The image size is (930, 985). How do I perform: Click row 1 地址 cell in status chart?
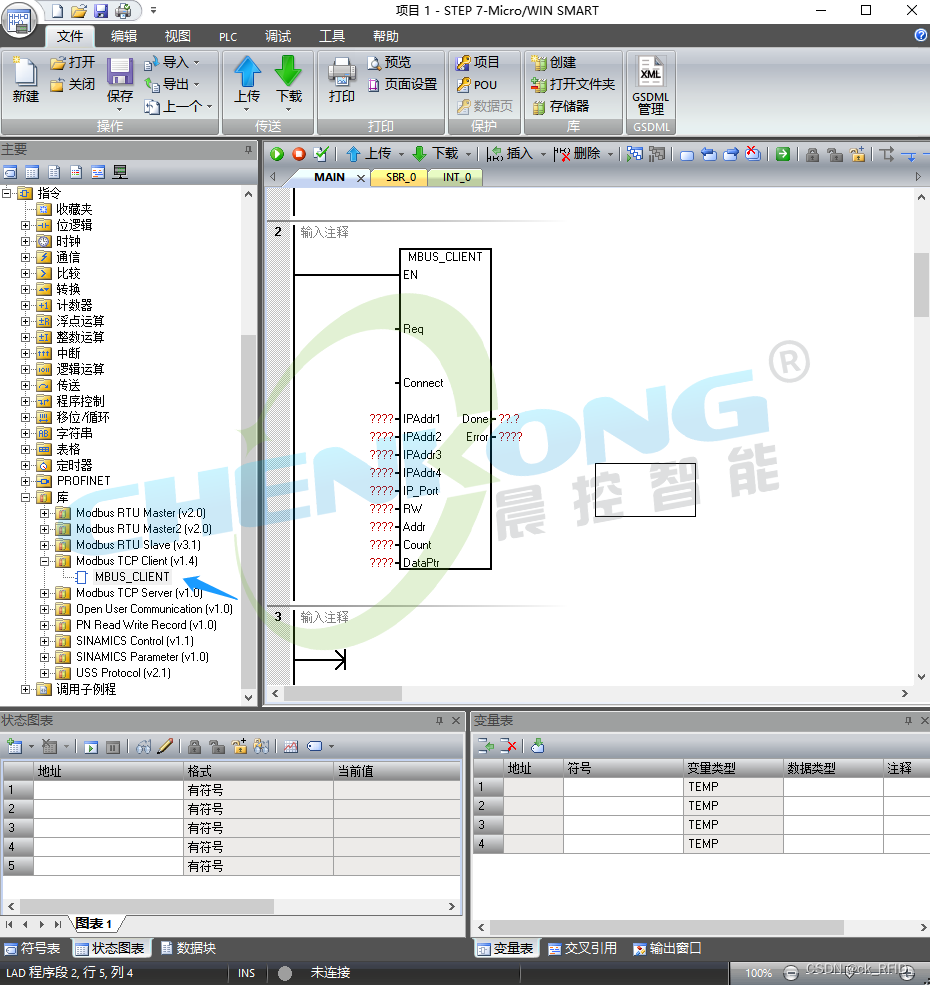click(x=108, y=790)
